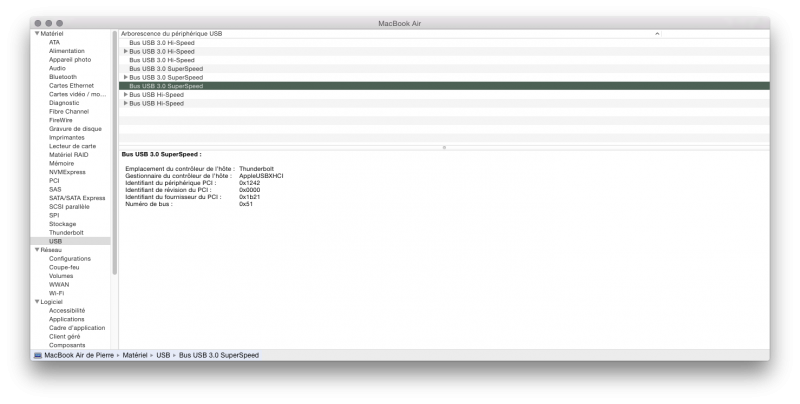This screenshot has width=800, height=404.
Task: Click the 0x1b21 PCI vendor identifier
Action: [249, 197]
